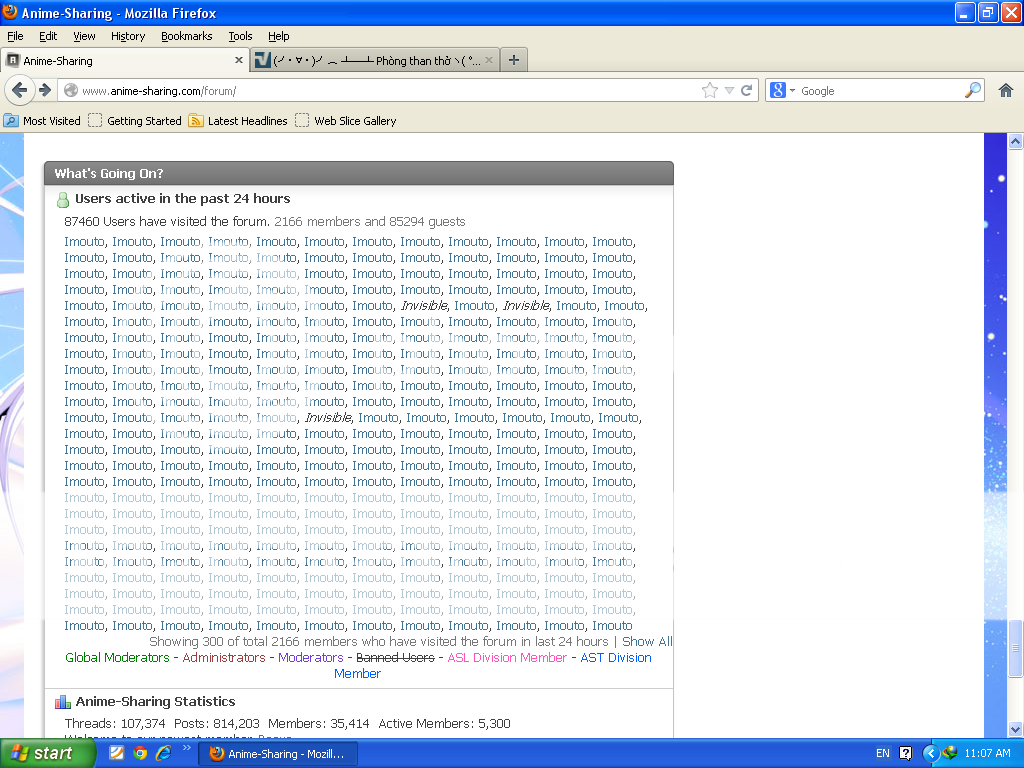Launch Internet Explorer from quick launch
Image resolution: width=1024 pixels, height=768 pixels.
click(162, 753)
